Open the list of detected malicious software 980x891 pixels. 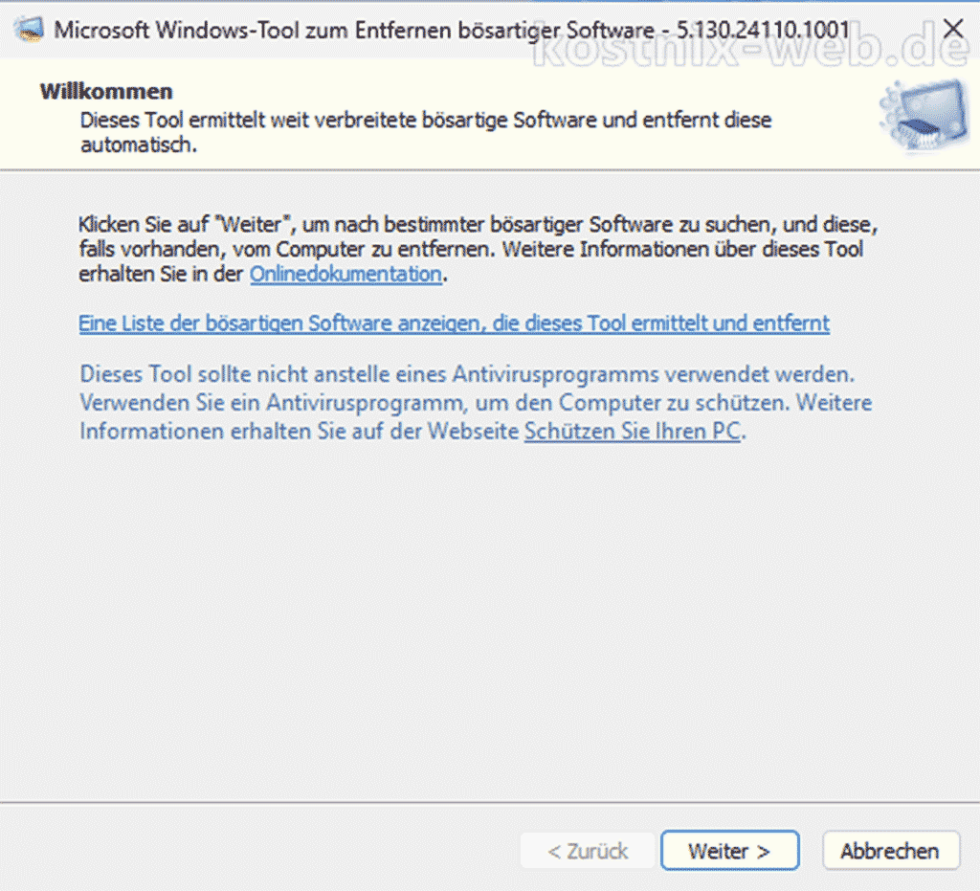point(453,323)
